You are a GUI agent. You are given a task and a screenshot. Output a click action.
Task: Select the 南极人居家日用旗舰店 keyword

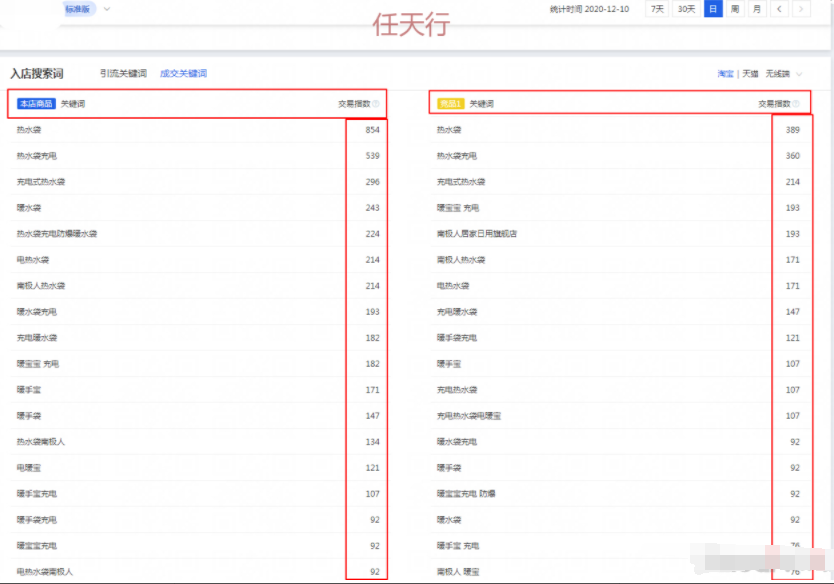477,234
